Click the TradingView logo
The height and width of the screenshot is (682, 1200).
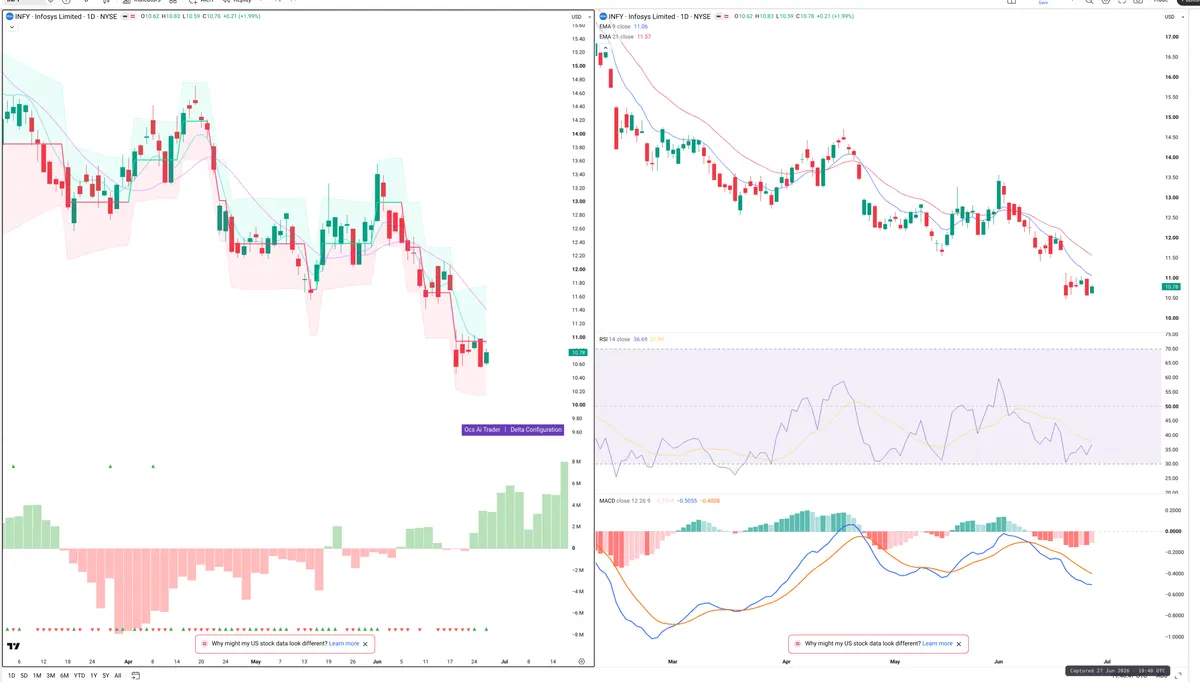(x=14, y=647)
